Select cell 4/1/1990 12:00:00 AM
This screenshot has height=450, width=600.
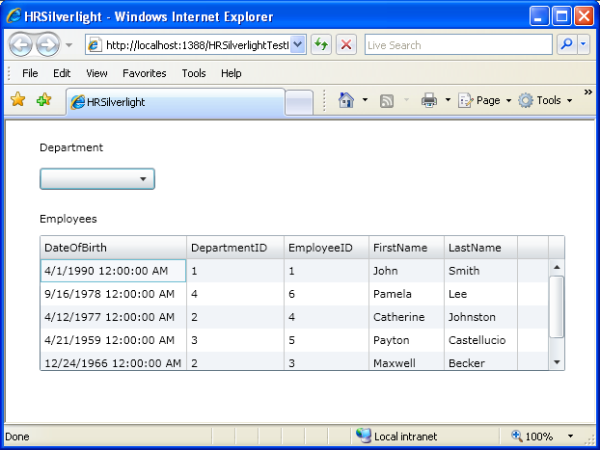pos(113,271)
